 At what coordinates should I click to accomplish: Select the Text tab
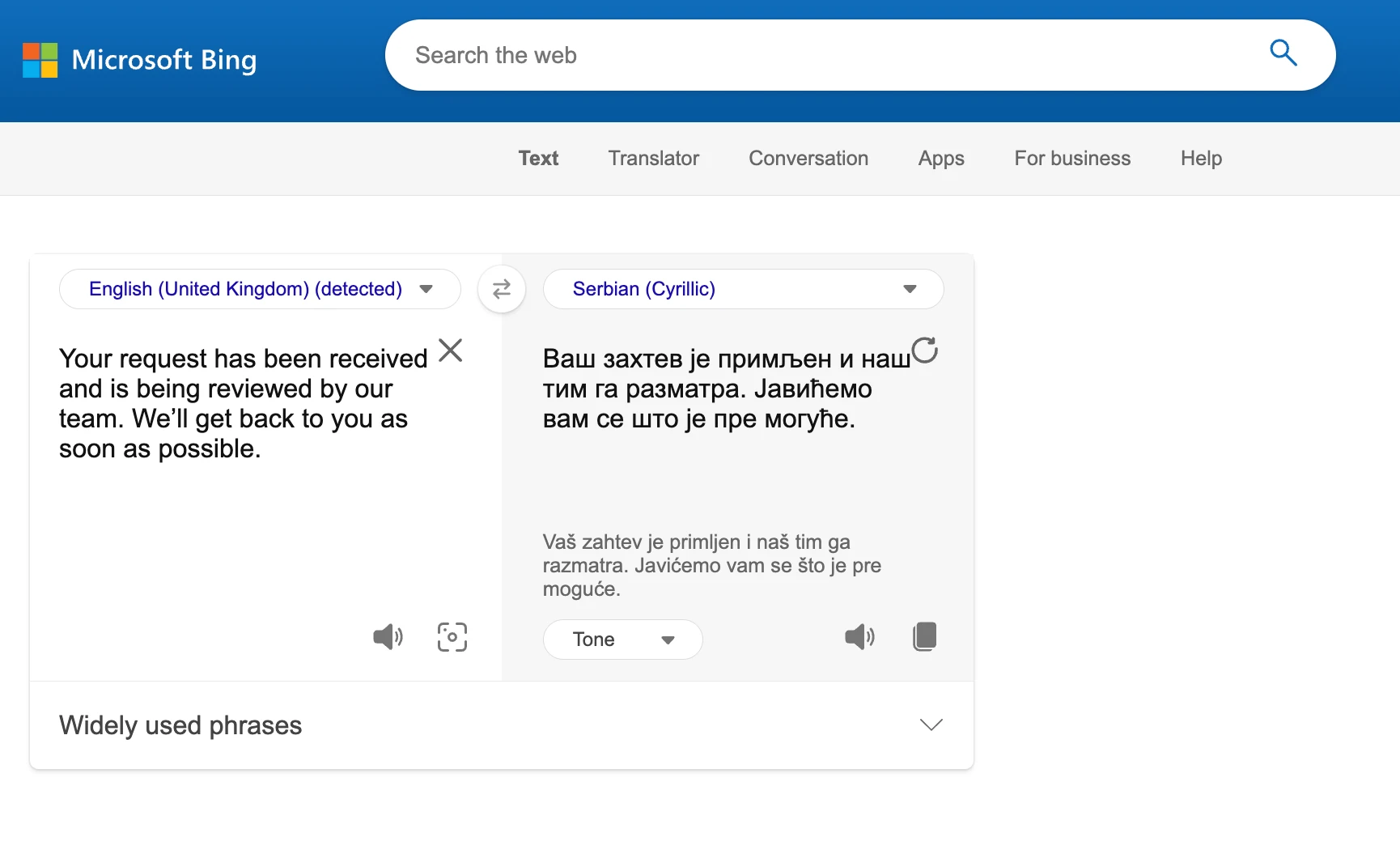coord(538,159)
